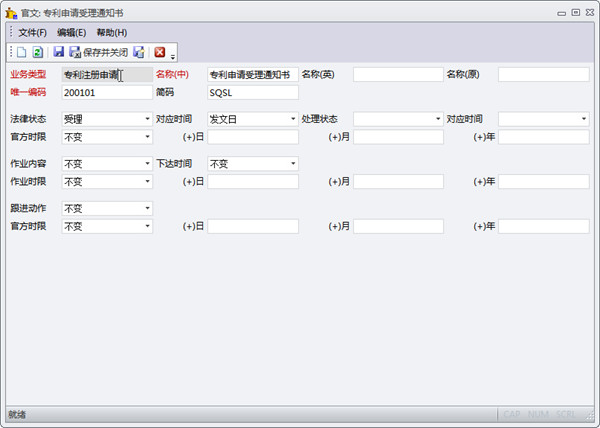
Task: Click (+)年 field in row below 跟进动作
Action: tap(544, 226)
